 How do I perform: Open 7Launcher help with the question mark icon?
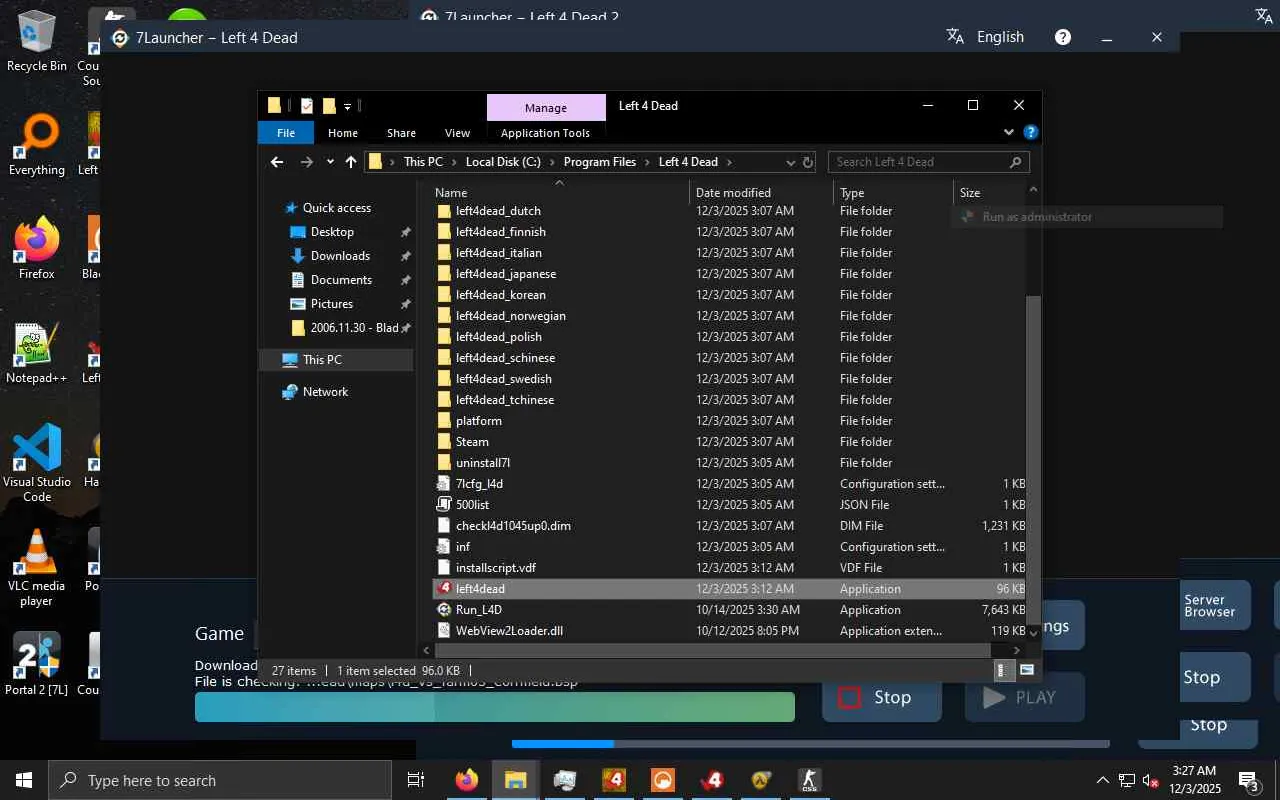point(1063,37)
